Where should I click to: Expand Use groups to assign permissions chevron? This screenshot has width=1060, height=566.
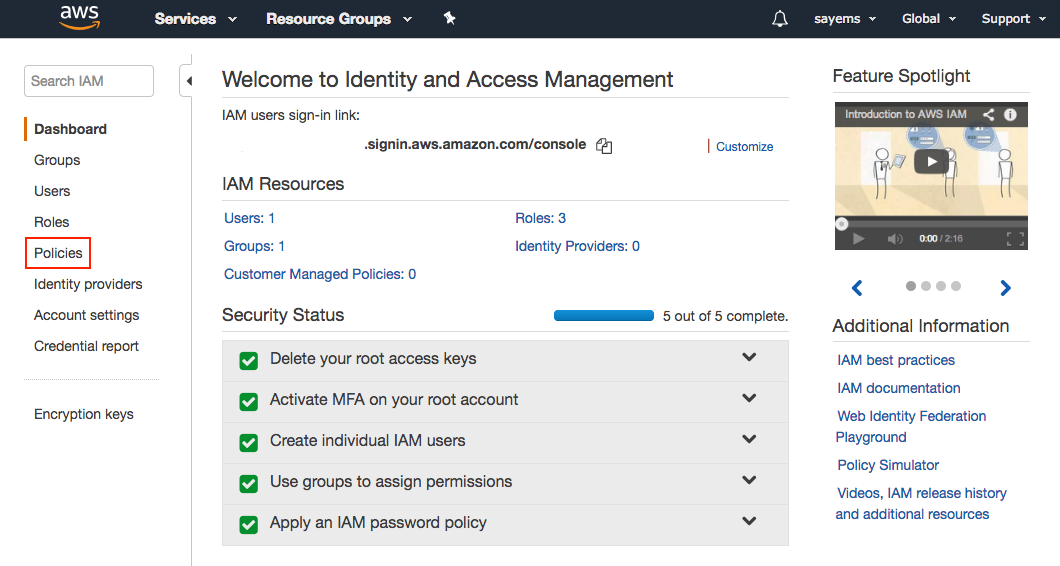(x=749, y=480)
